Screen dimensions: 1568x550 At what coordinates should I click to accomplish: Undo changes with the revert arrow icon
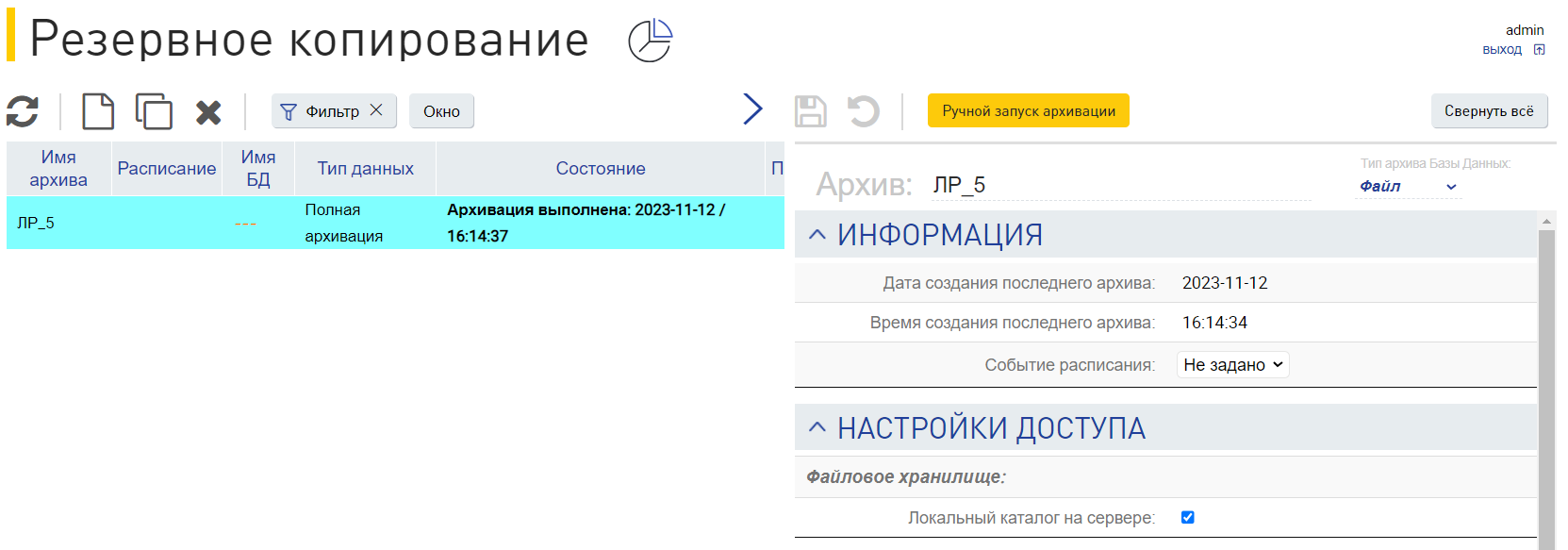[863, 111]
